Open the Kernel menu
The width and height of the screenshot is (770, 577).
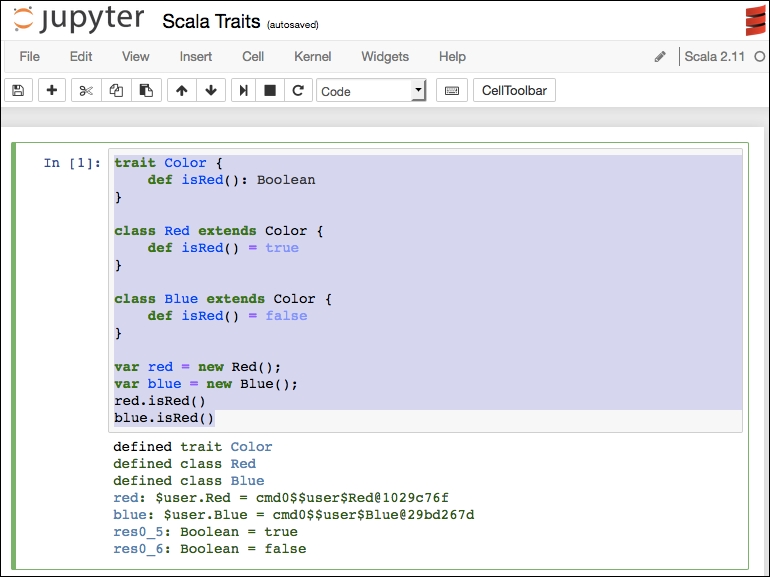[x=312, y=56]
